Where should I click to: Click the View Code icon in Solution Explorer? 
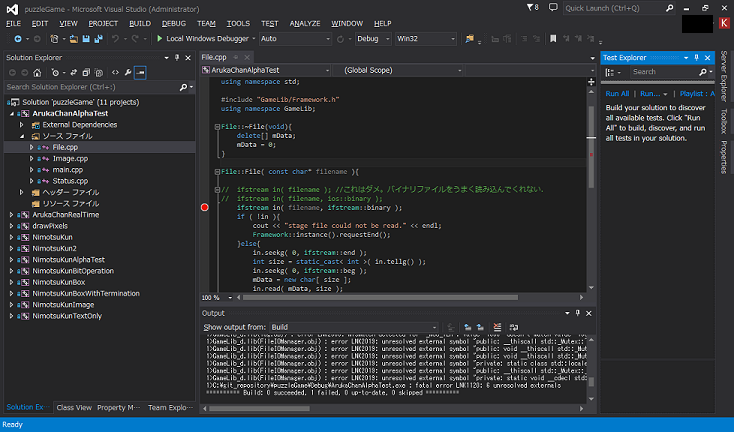(115, 73)
